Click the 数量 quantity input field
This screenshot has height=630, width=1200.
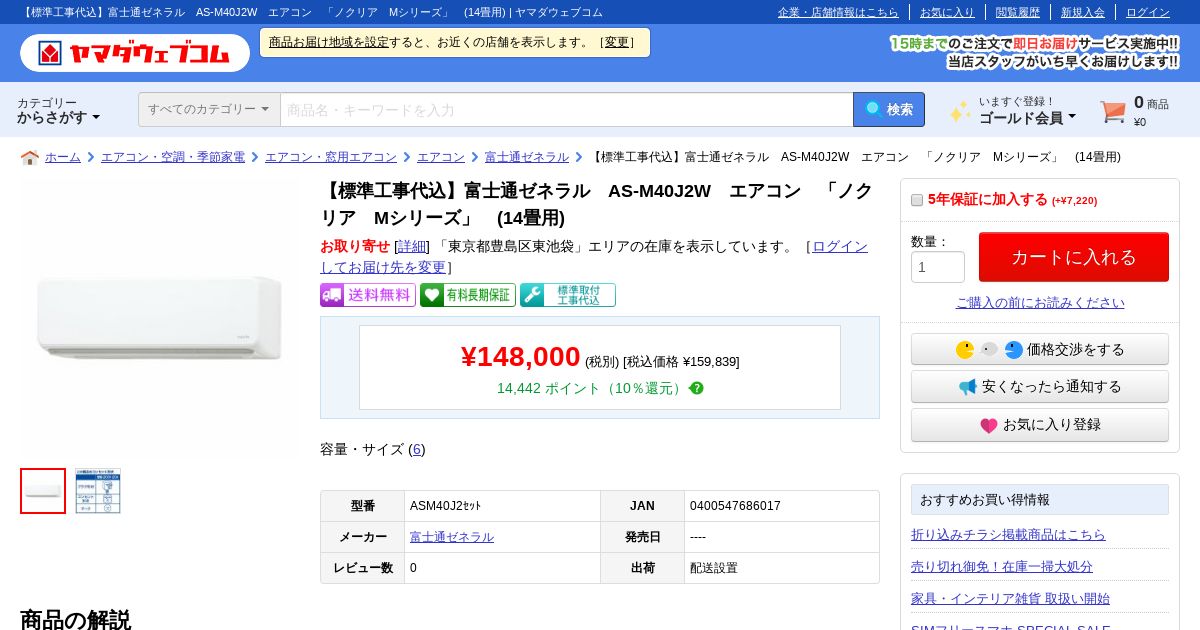938,267
